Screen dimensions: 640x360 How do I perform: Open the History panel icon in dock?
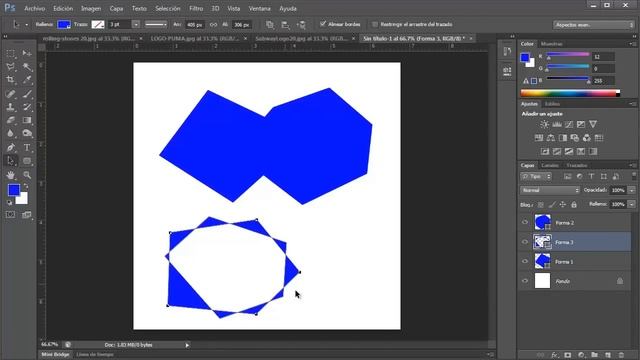(507, 51)
